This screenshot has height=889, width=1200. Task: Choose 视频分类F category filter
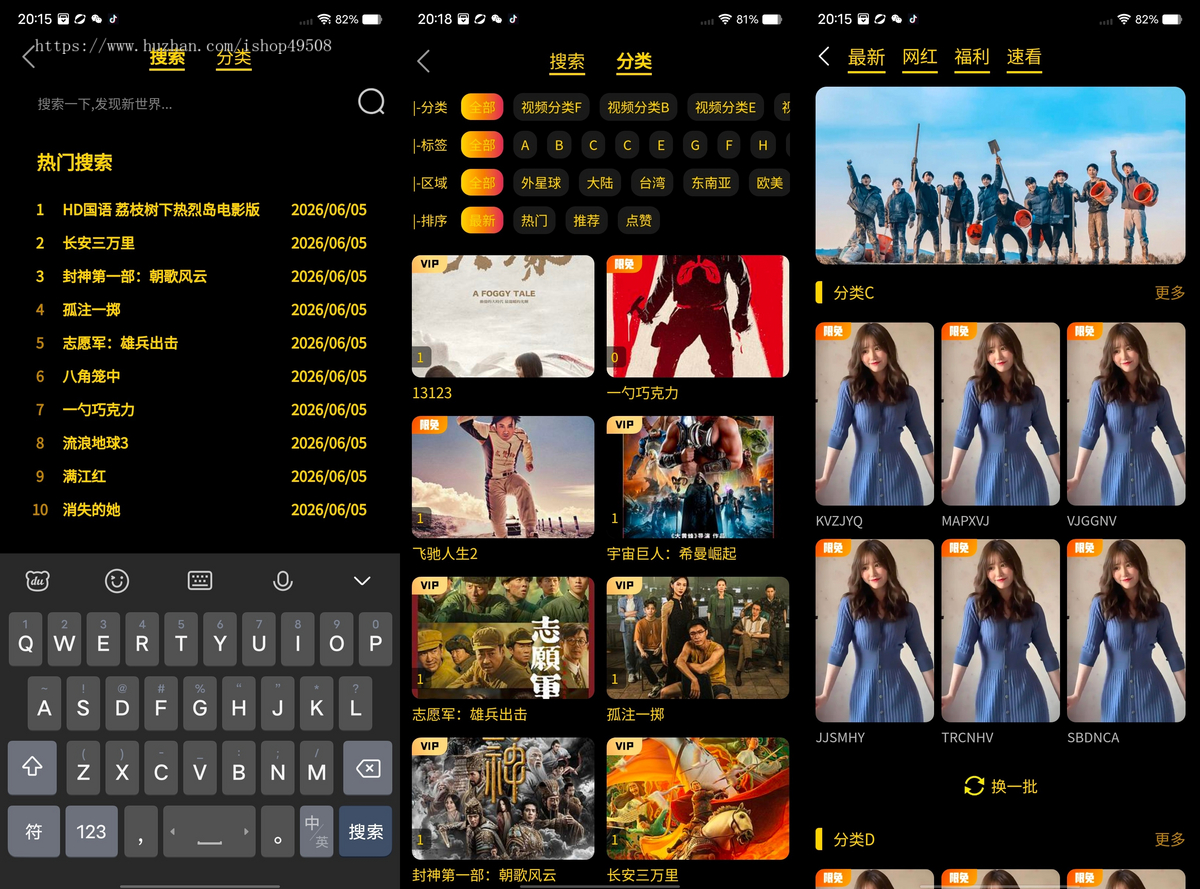tap(551, 107)
